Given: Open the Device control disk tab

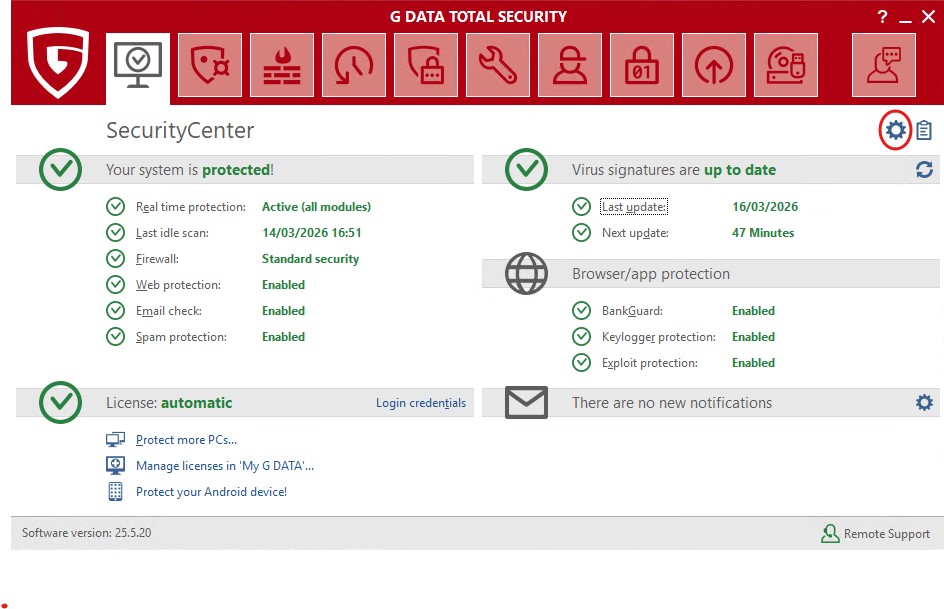Looking at the screenshot, I should point(786,65).
